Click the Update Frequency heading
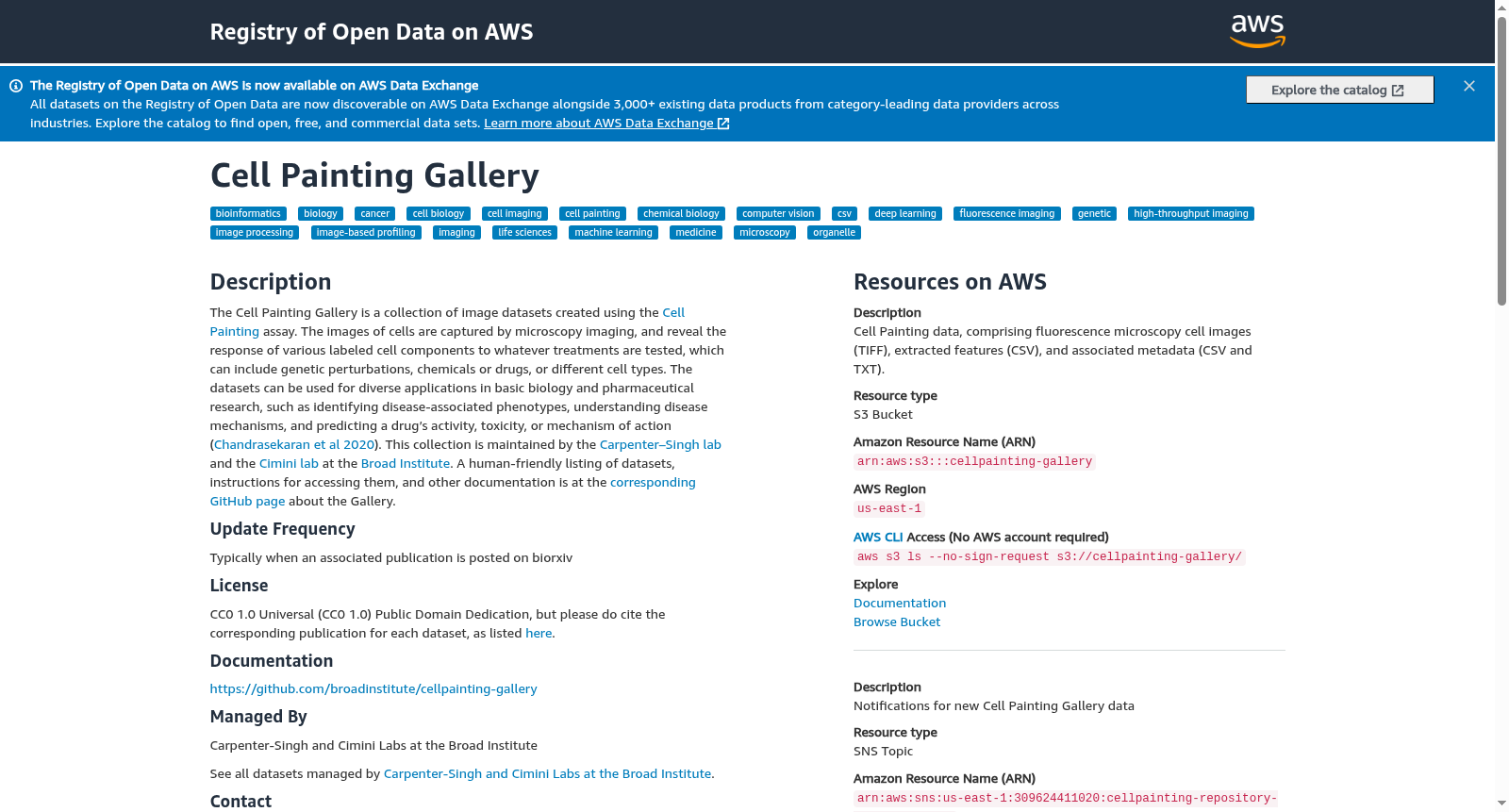The width and height of the screenshot is (1509, 812). pyautogui.click(x=283, y=529)
